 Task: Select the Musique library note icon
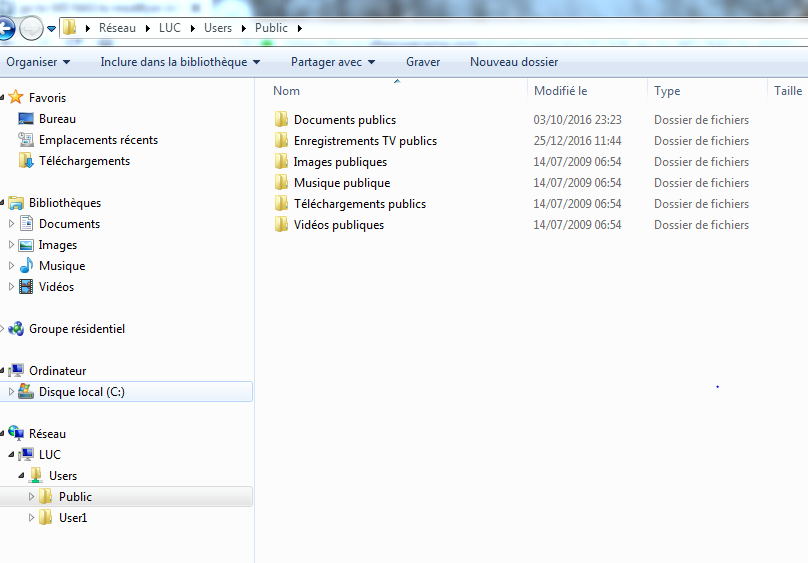click(26, 266)
